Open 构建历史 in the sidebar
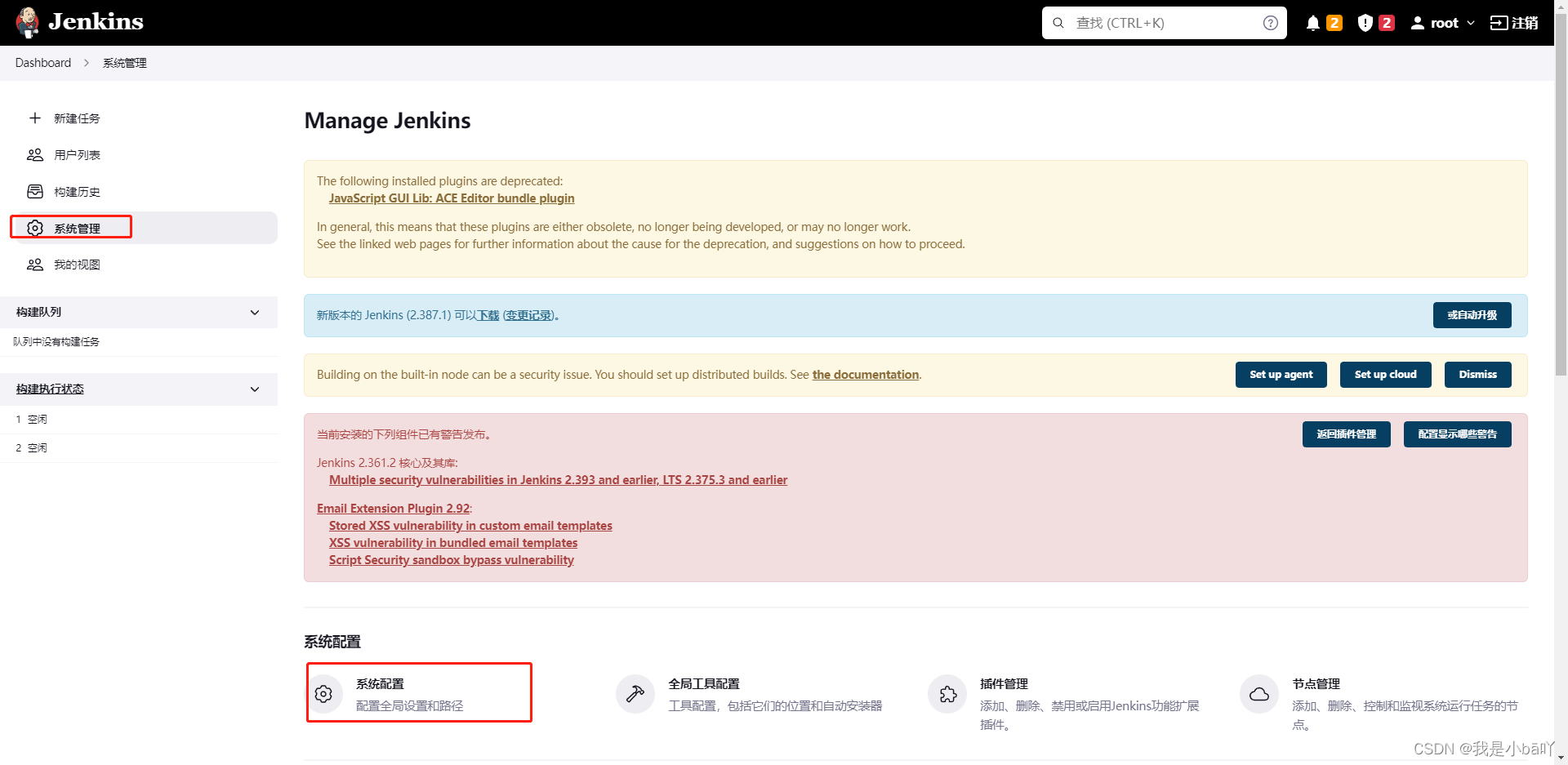1568x765 pixels. coord(77,192)
